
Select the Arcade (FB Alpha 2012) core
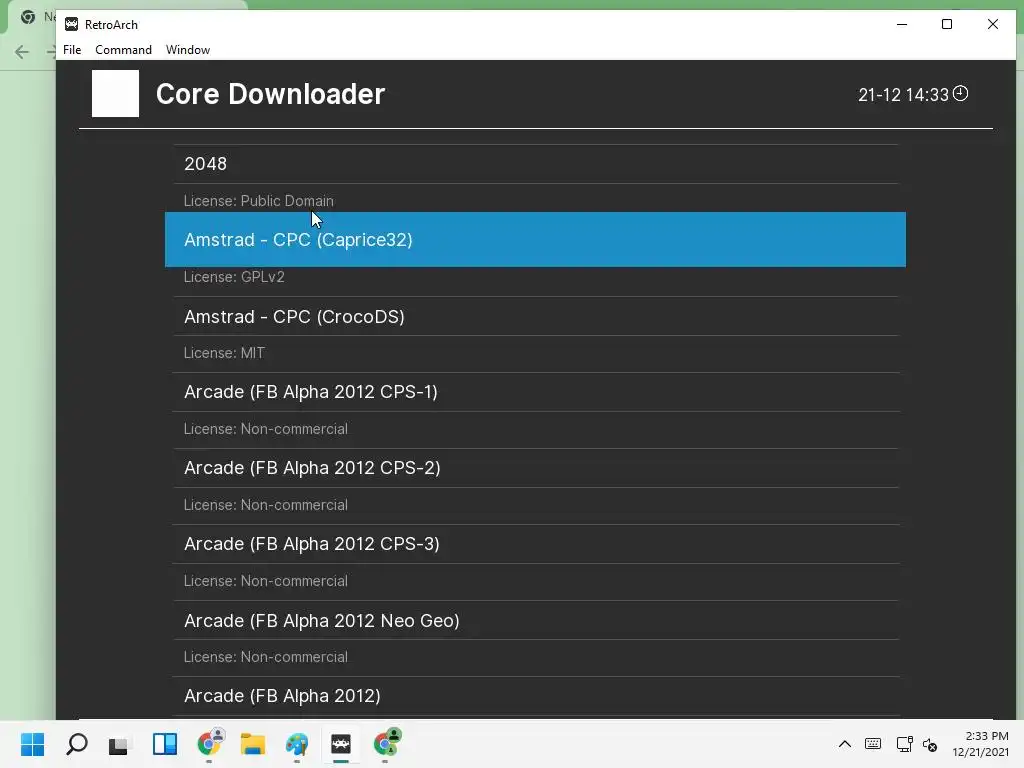pos(536,696)
